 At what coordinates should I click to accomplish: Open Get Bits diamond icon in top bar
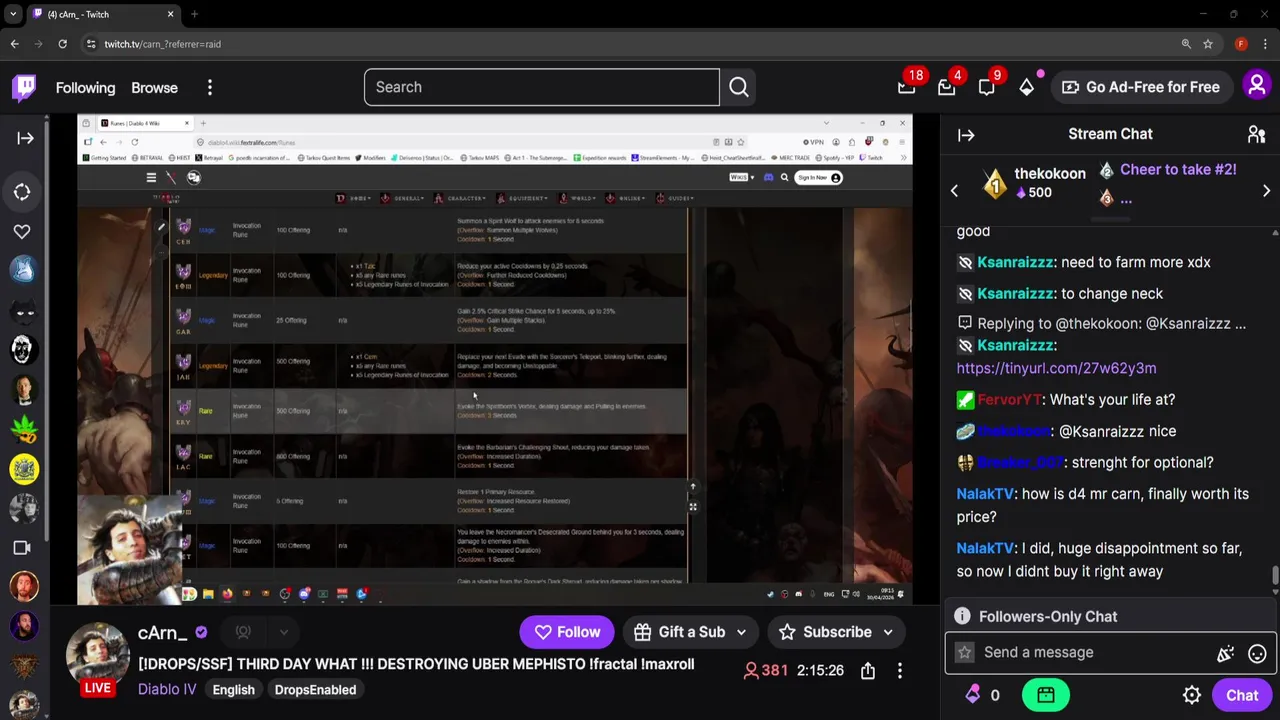[1027, 87]
